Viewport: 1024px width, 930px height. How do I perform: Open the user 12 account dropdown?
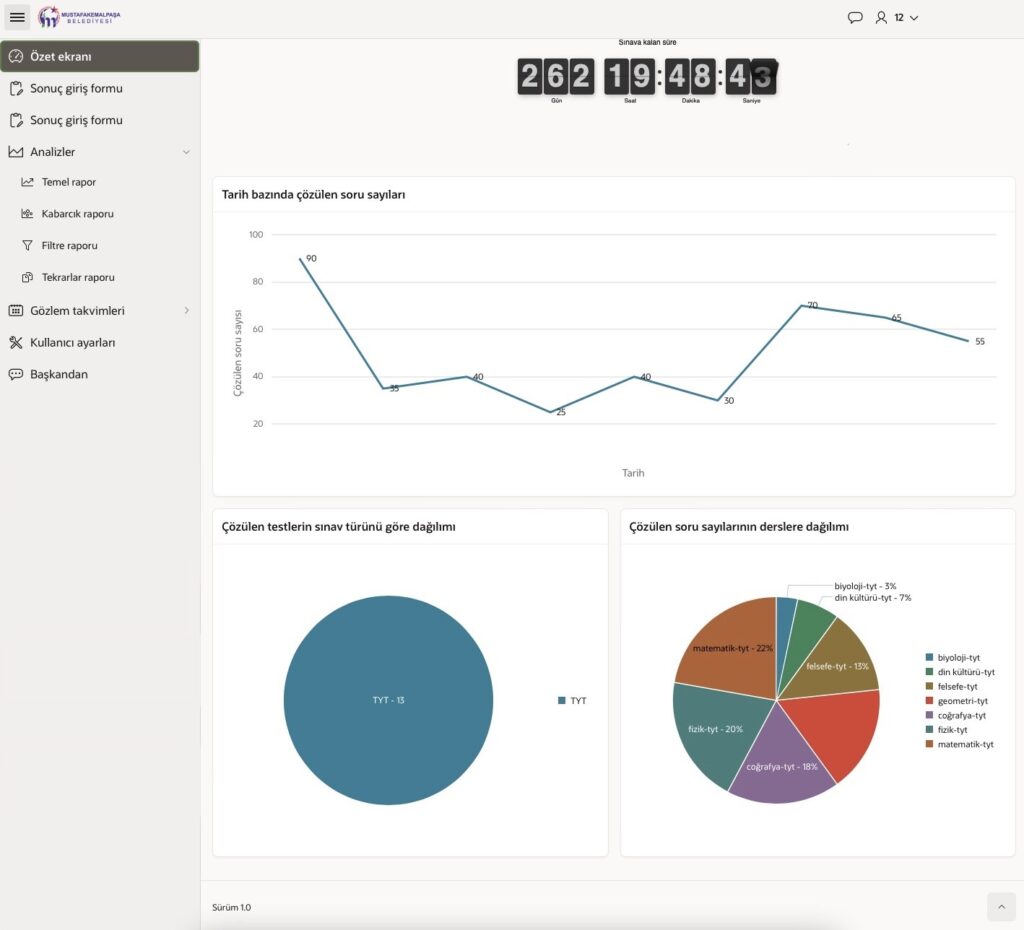(x=897, y=17)
